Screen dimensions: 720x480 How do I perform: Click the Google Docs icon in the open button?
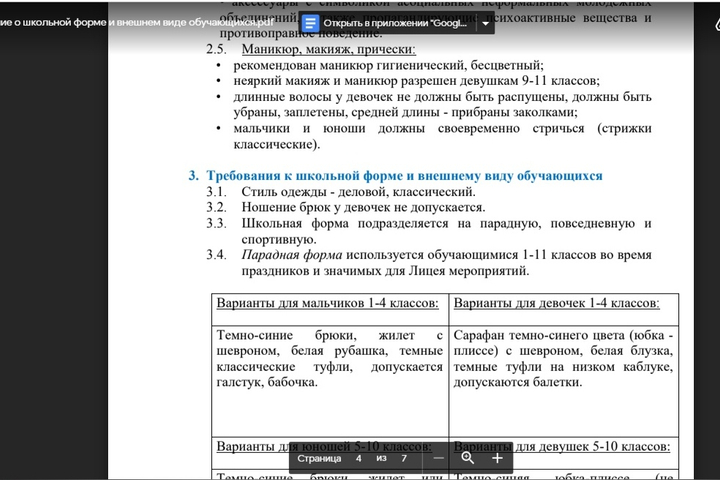310,23
